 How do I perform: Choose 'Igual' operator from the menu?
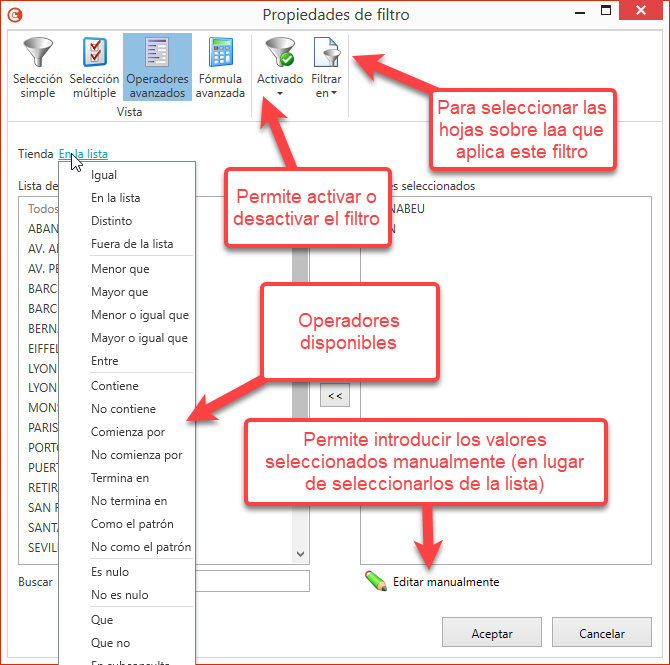104,175
